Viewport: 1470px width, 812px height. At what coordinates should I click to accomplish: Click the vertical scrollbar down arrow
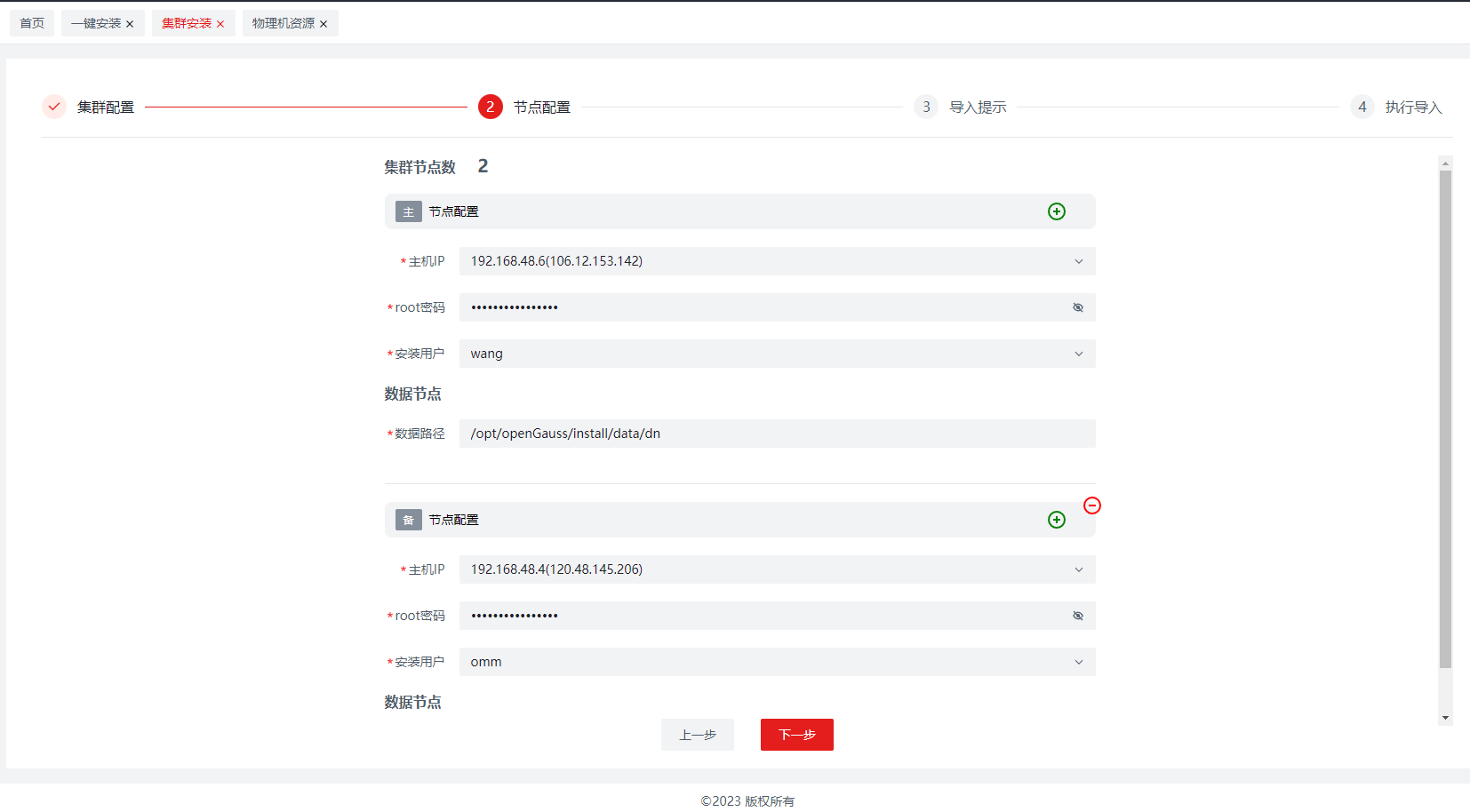click(x=1445, y=718)
